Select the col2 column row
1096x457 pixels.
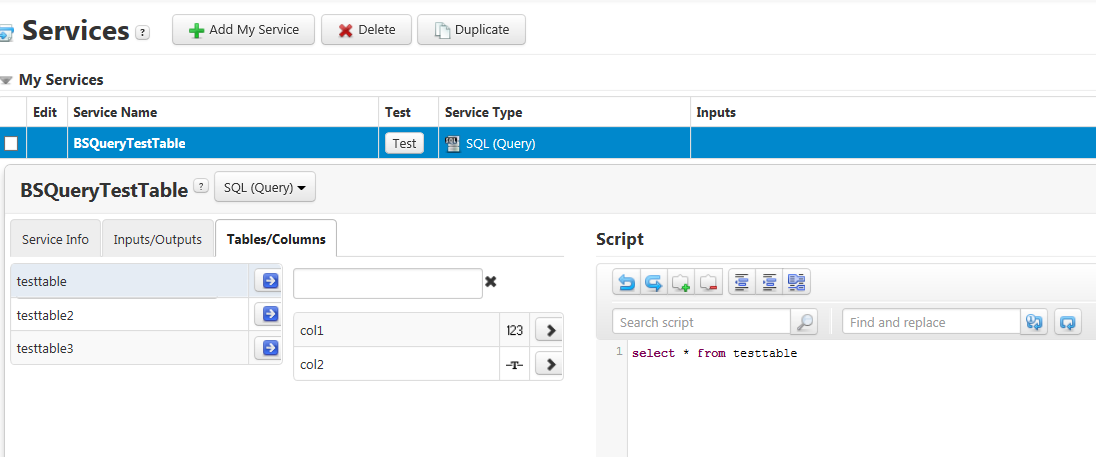(x=396, y=364)
